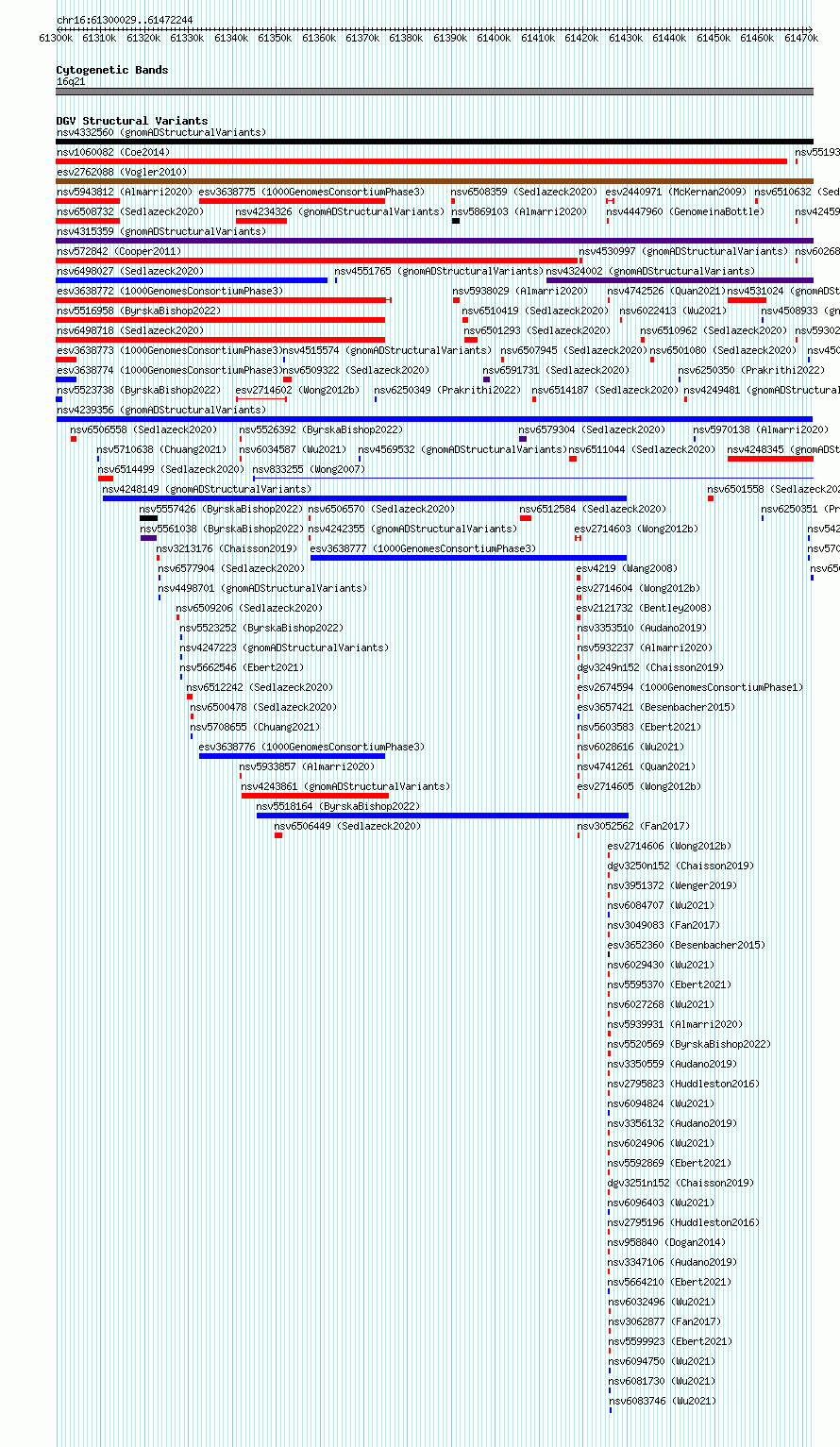Open nsv6022413 (Wu2021) variant
The width and height of the screenshot is (840, 1447).
(x=673, y=311)
